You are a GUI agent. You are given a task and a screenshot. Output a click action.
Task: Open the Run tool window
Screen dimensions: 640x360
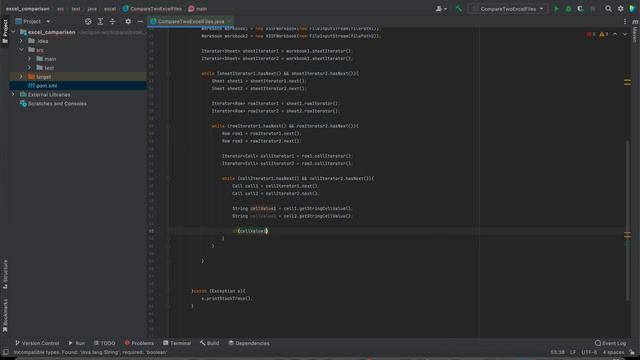coord(76,343)
